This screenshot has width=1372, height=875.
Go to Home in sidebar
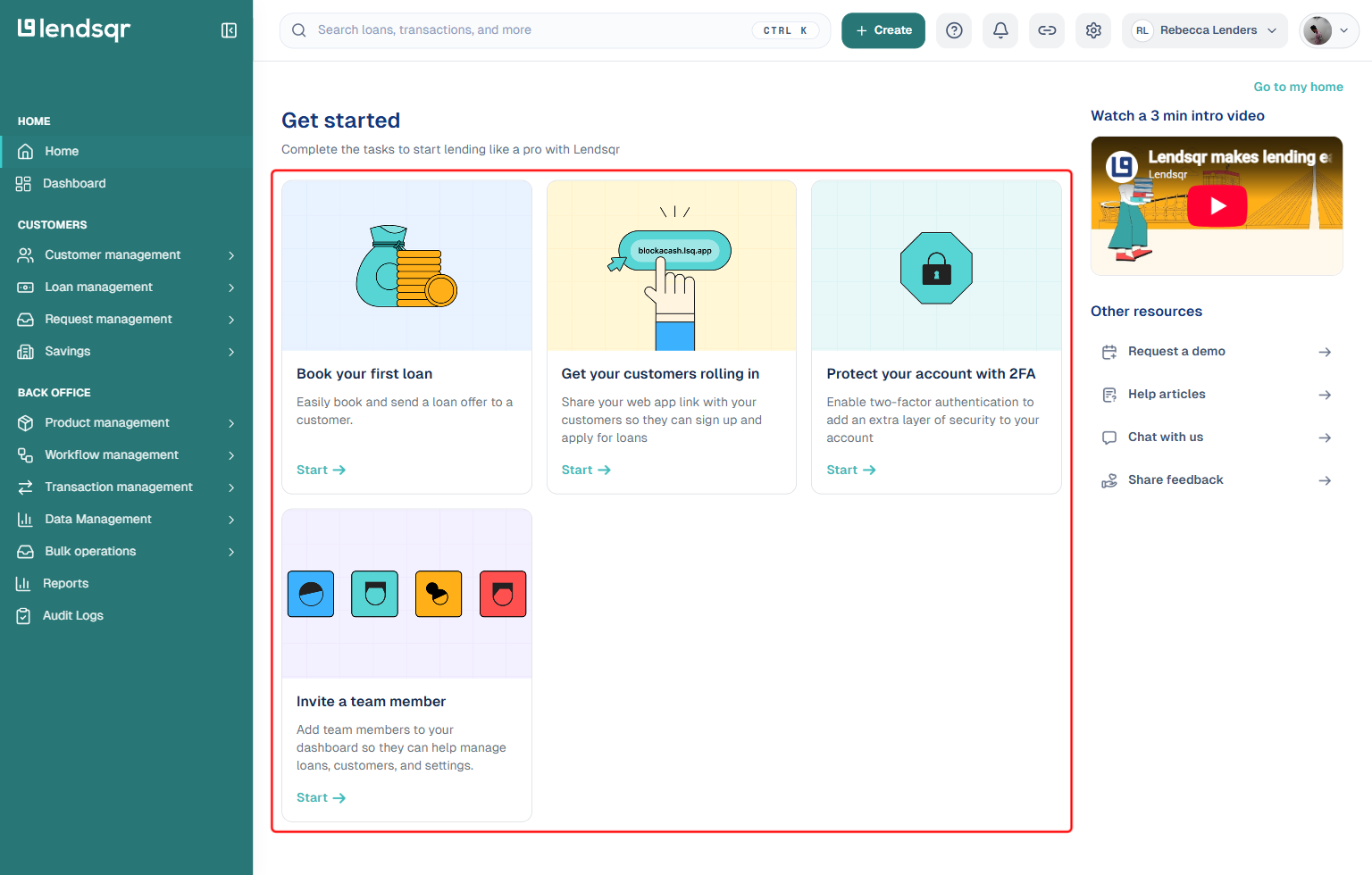(127, 151)
